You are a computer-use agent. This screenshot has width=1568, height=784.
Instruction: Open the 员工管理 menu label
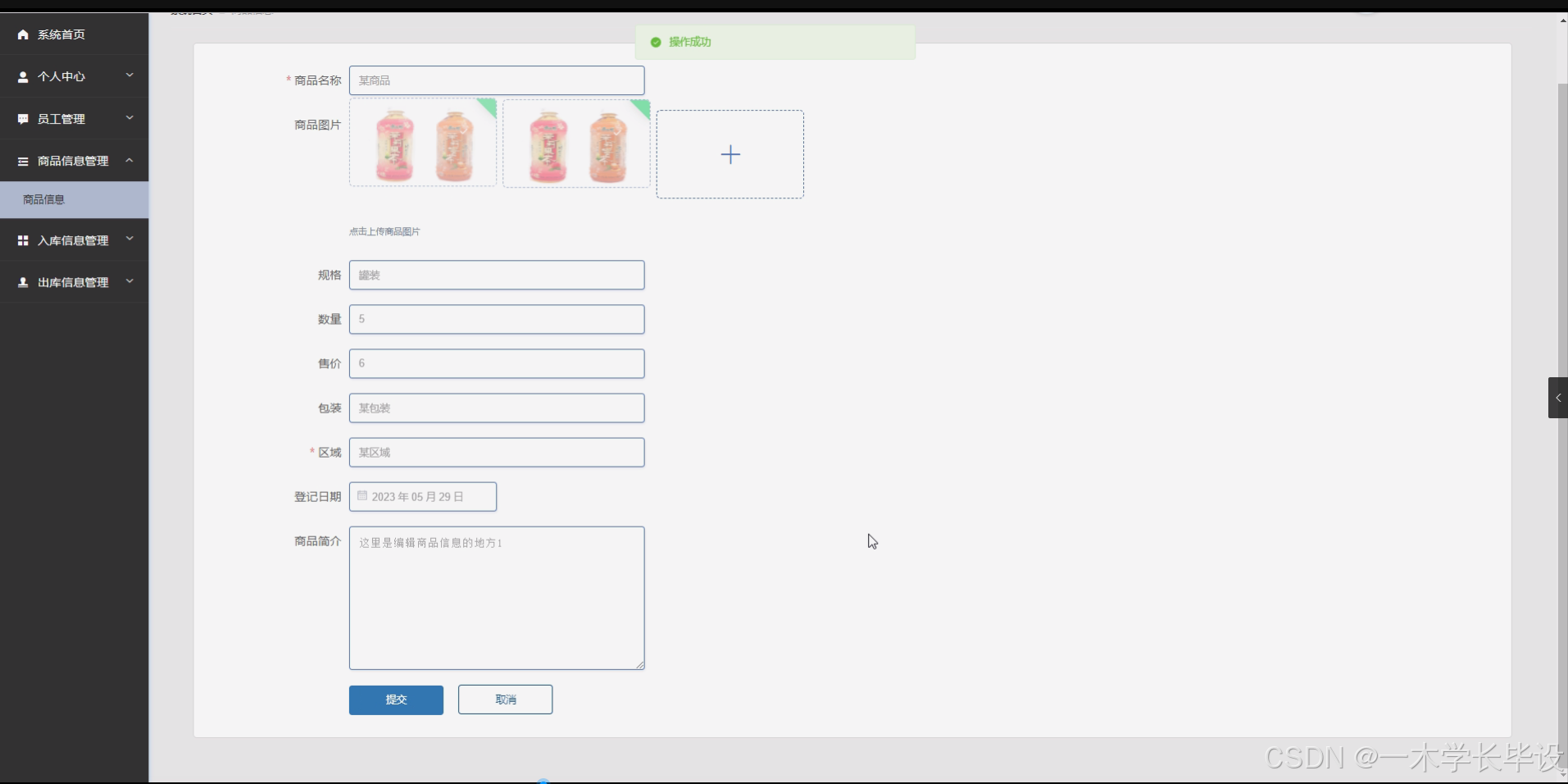click(x=61, y=119)
